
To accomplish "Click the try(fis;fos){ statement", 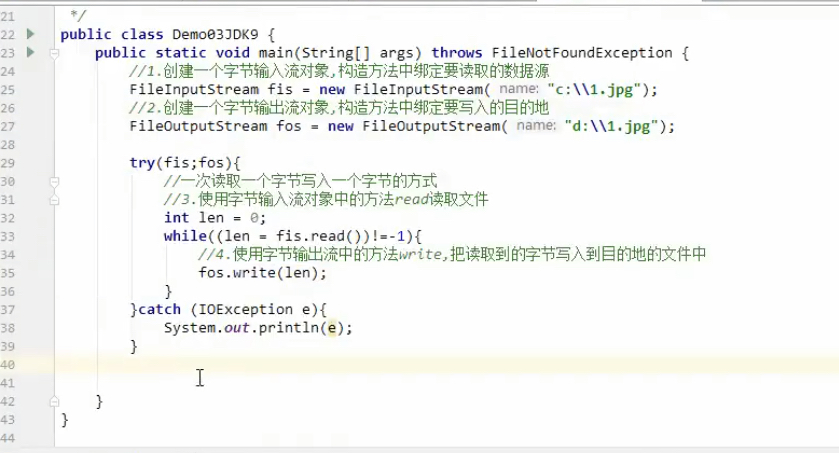I will 185,163.
